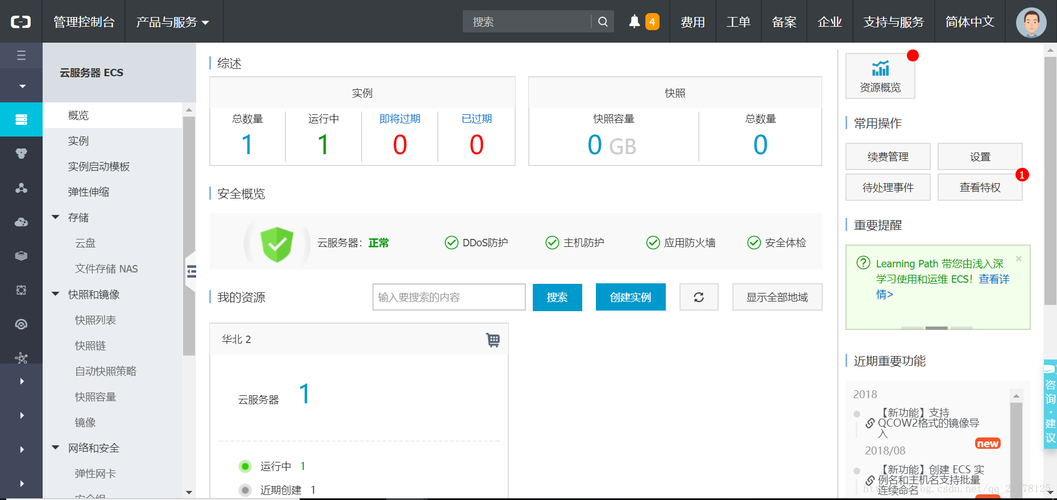The image size is (1057, 500).
Task: Click the 续费管理 button
Action: point(888,156)
